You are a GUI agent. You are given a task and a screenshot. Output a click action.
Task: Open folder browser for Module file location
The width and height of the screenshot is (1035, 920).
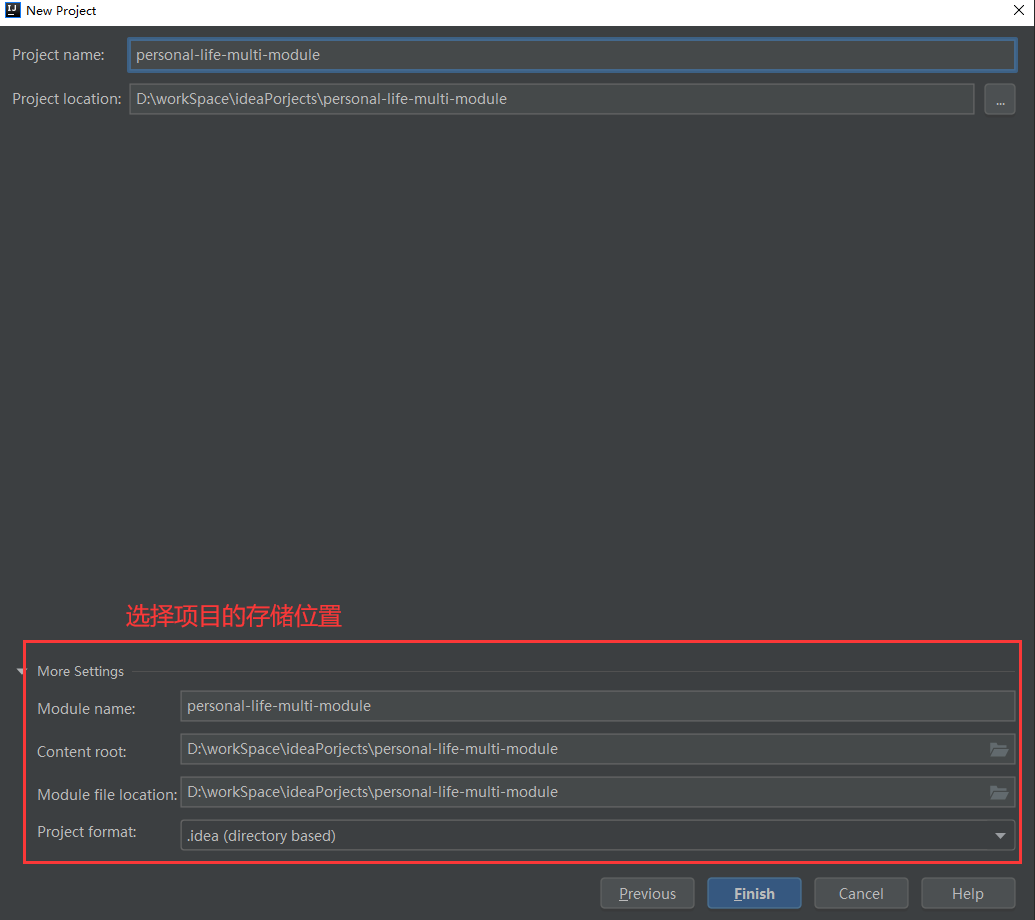[x=998, y=792]
